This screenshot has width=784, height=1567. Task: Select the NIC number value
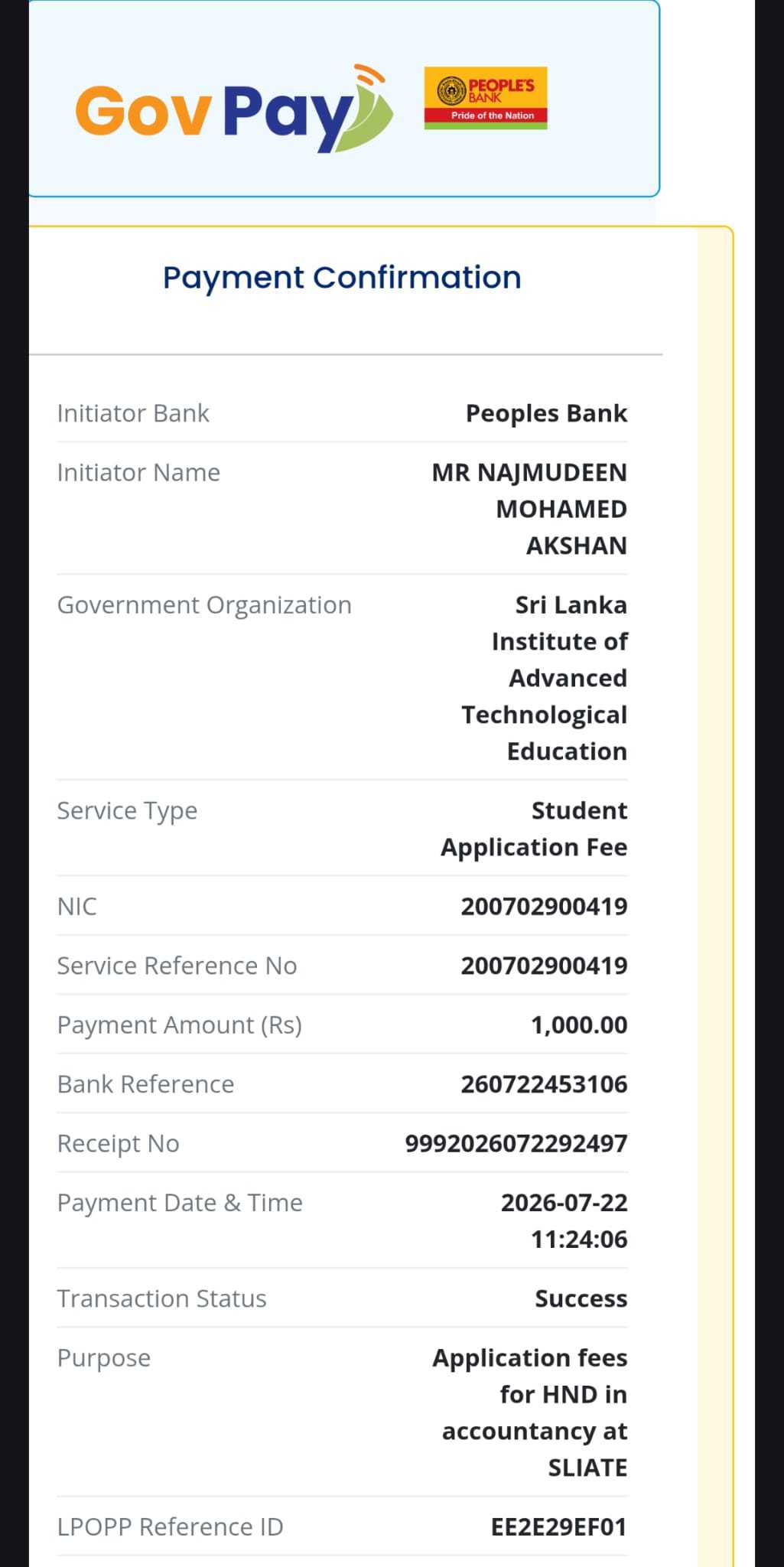pos(544,907)
